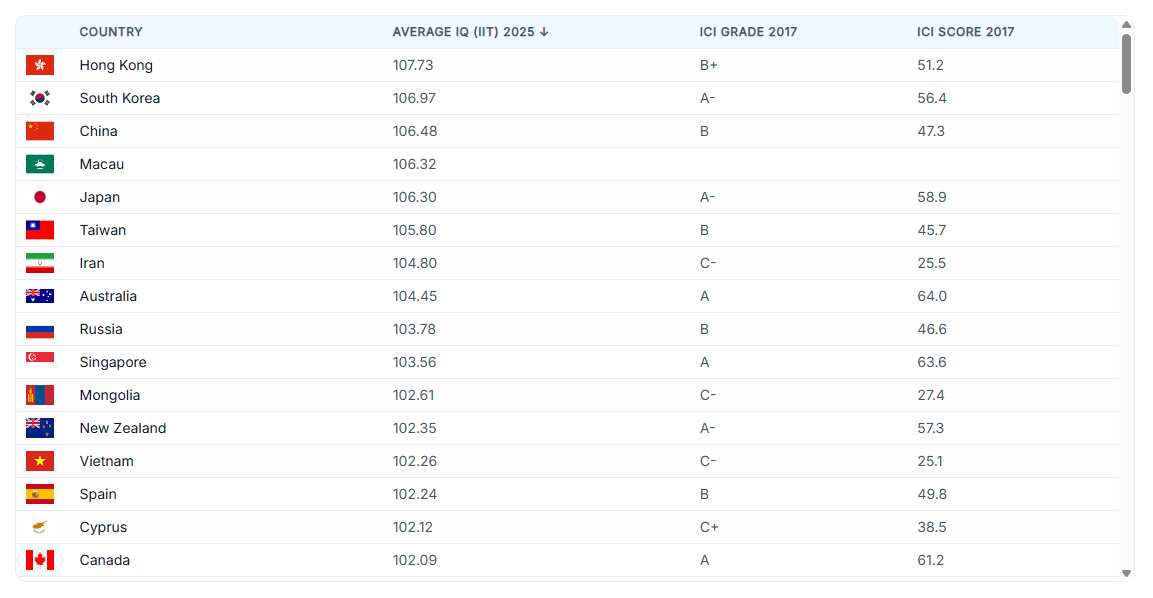Select the China country name
Image resolution: width=1153 pixels, height=598 pixels.
click(99, 132)
